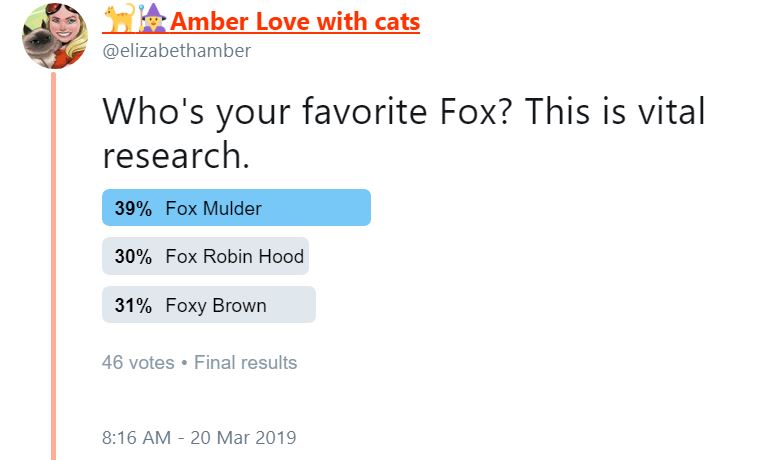This screenshot has height=460, width=765.
Task: Click the cat emoji beside the name
Action: (120, 19)
